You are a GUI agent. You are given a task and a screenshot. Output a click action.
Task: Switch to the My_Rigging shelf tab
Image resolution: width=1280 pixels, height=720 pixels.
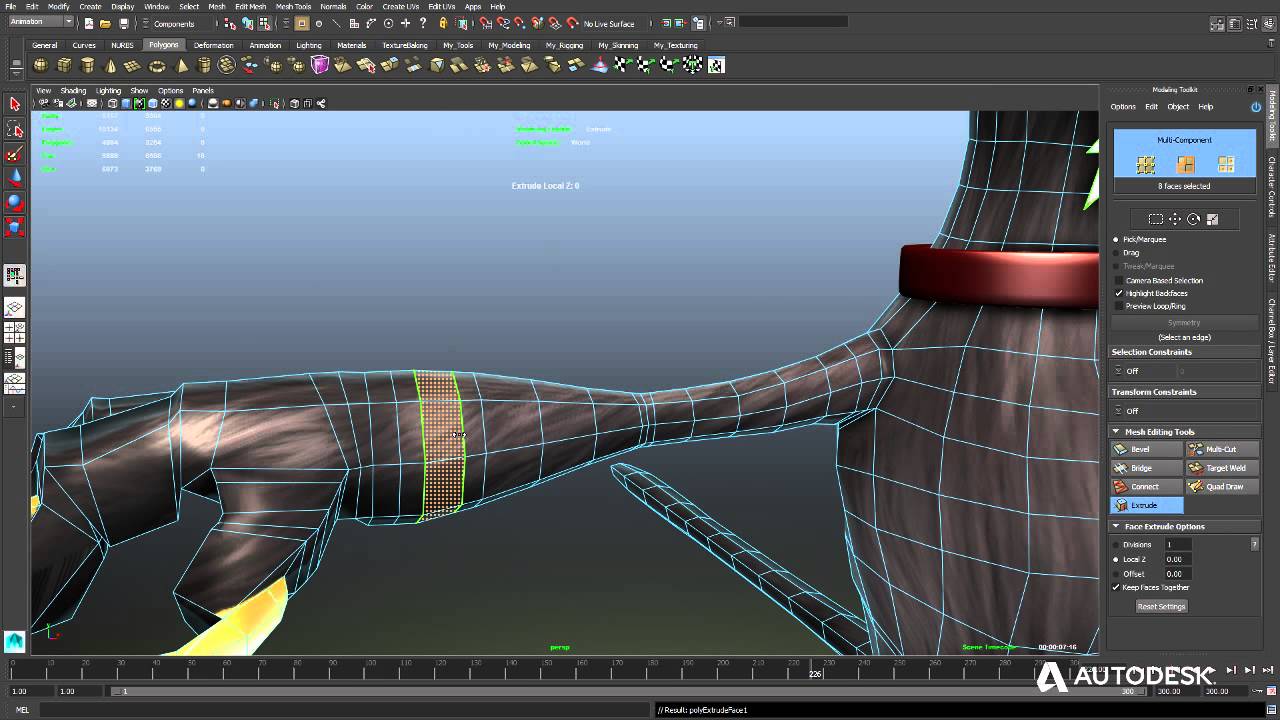click(564, 45)
